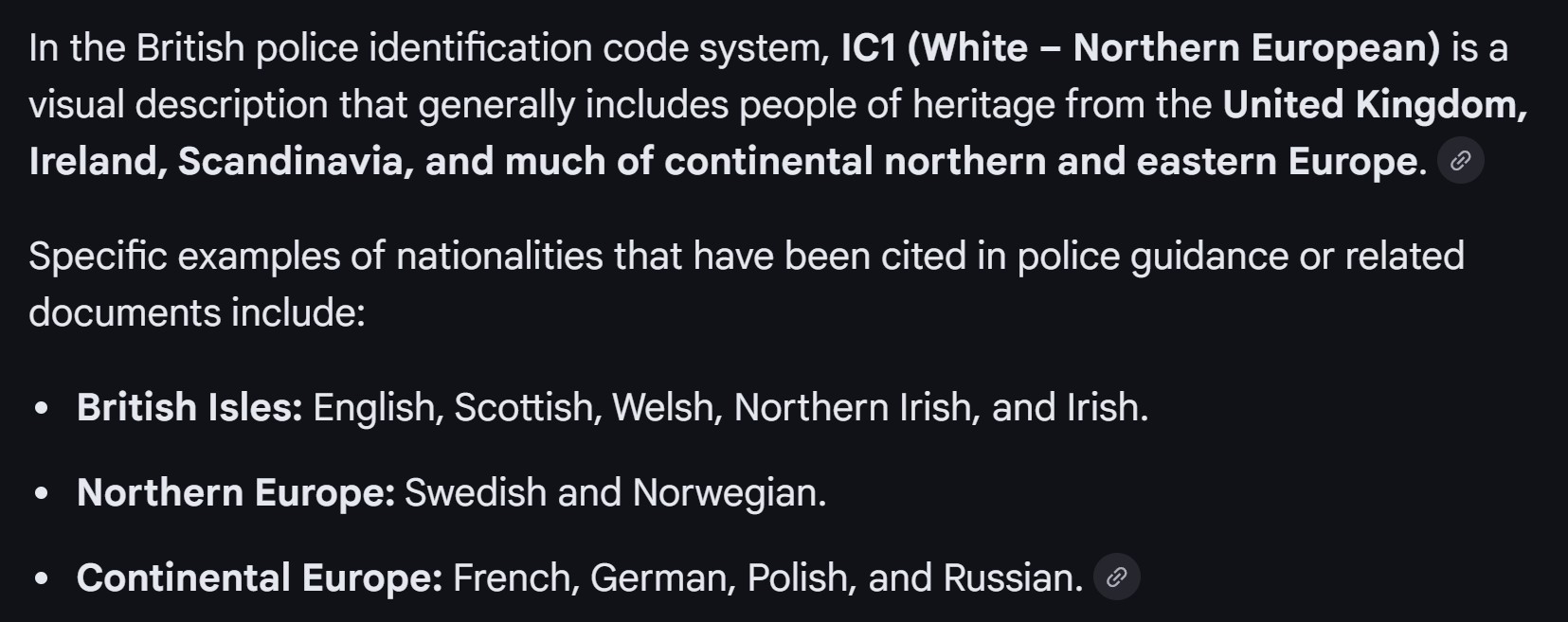Click the word "Polish" in the last bullet
The width and height of the screenshot is (1568, 622).
point(802,578)
